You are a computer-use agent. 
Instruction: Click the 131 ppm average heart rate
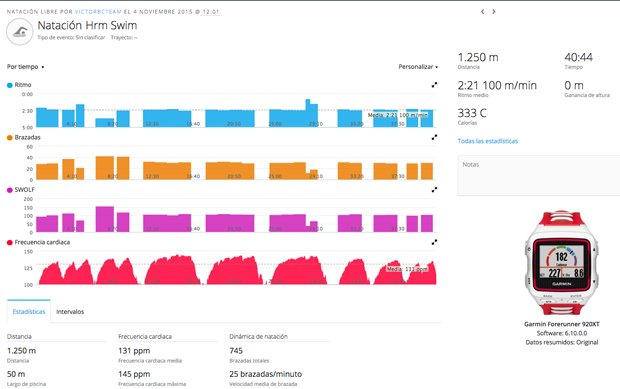[x=134, y=351]
